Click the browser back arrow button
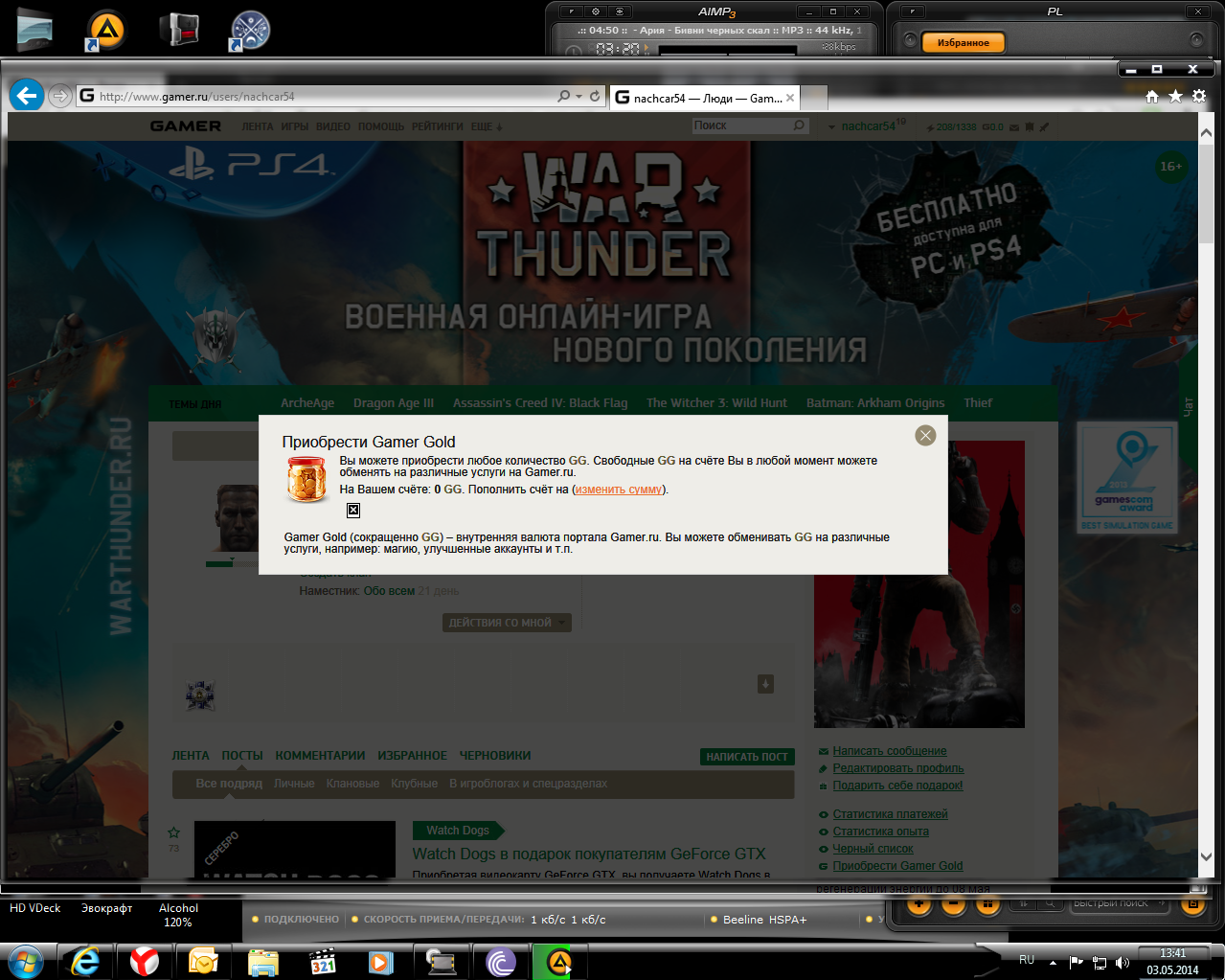The image size is (1225, 980). pyautogui.click(x=27, y=96)
